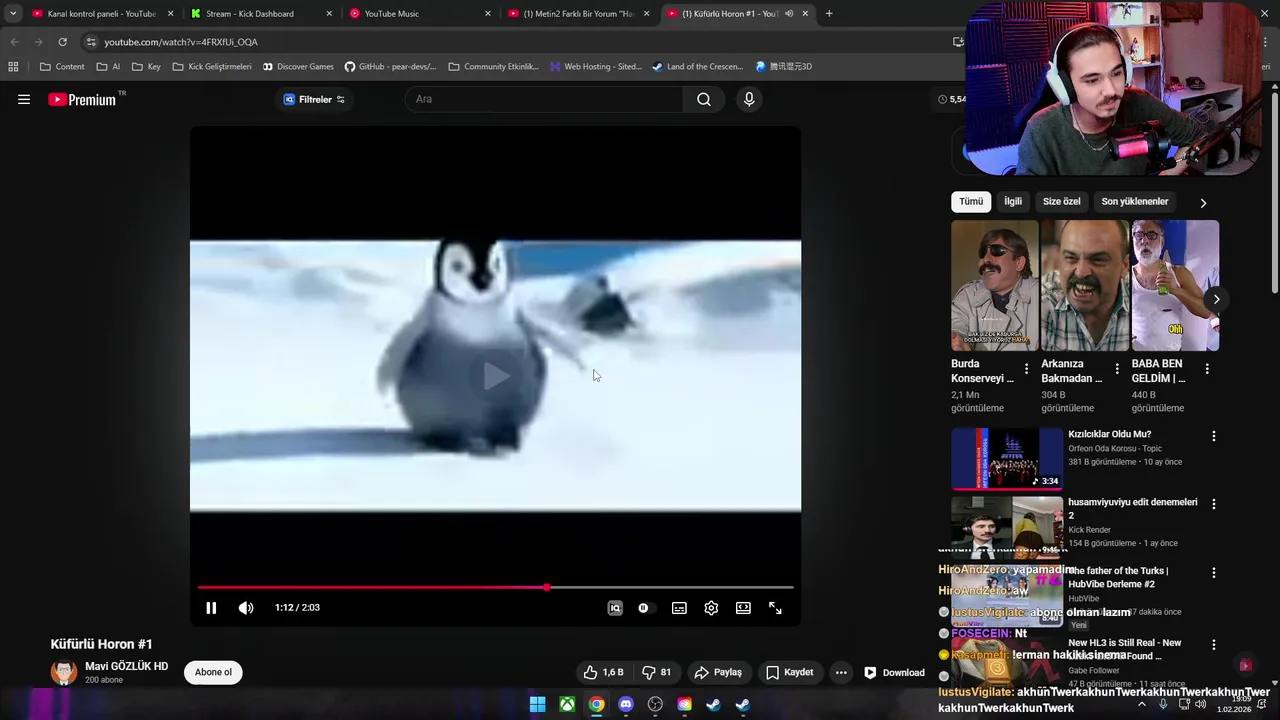The image size is (1280, 720).
Task: Open BABA BEN GELDİM short thumbnail
Action: (x=1175, y=285)
